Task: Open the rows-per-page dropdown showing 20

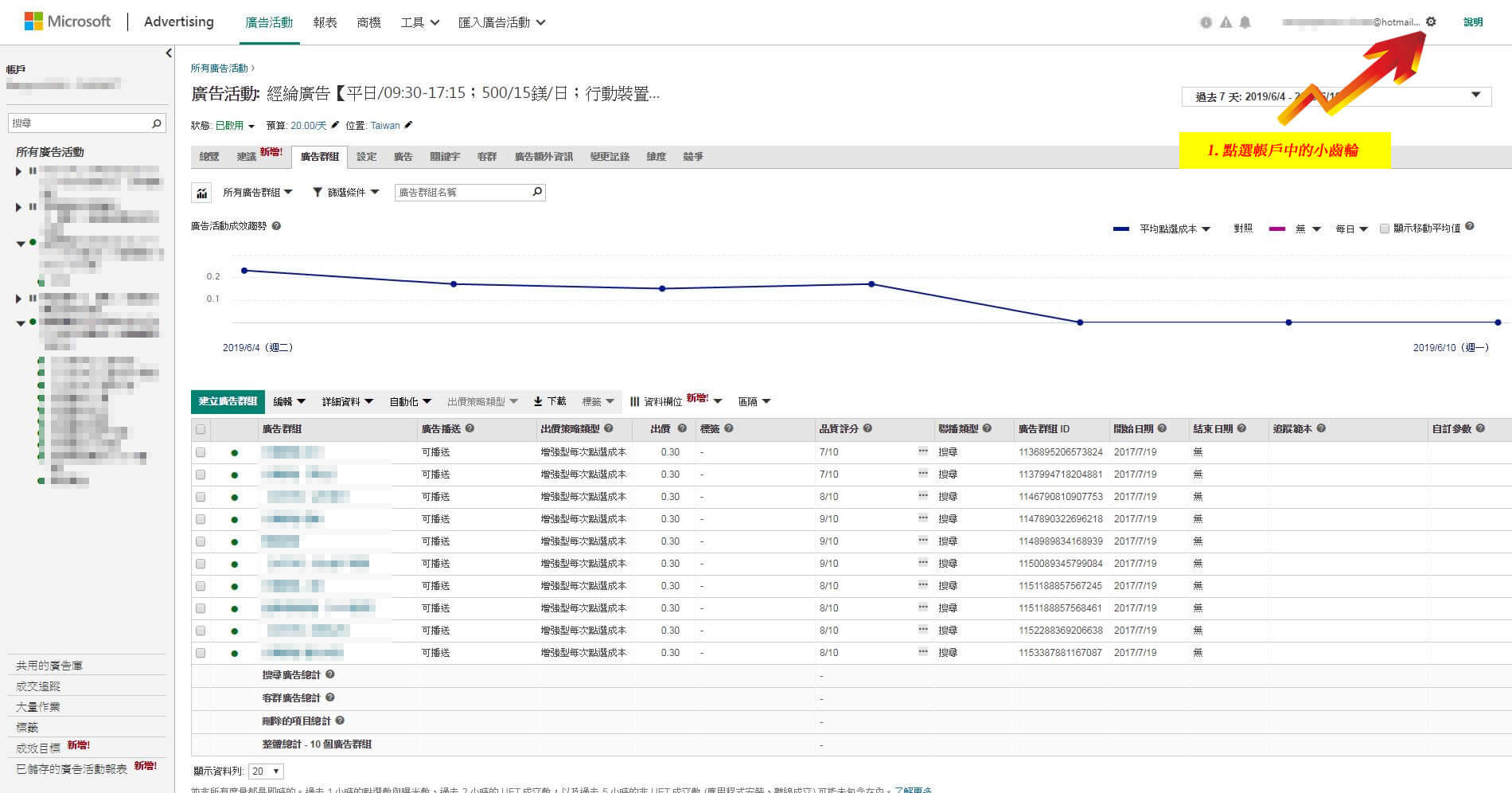Action: point(266,771)
